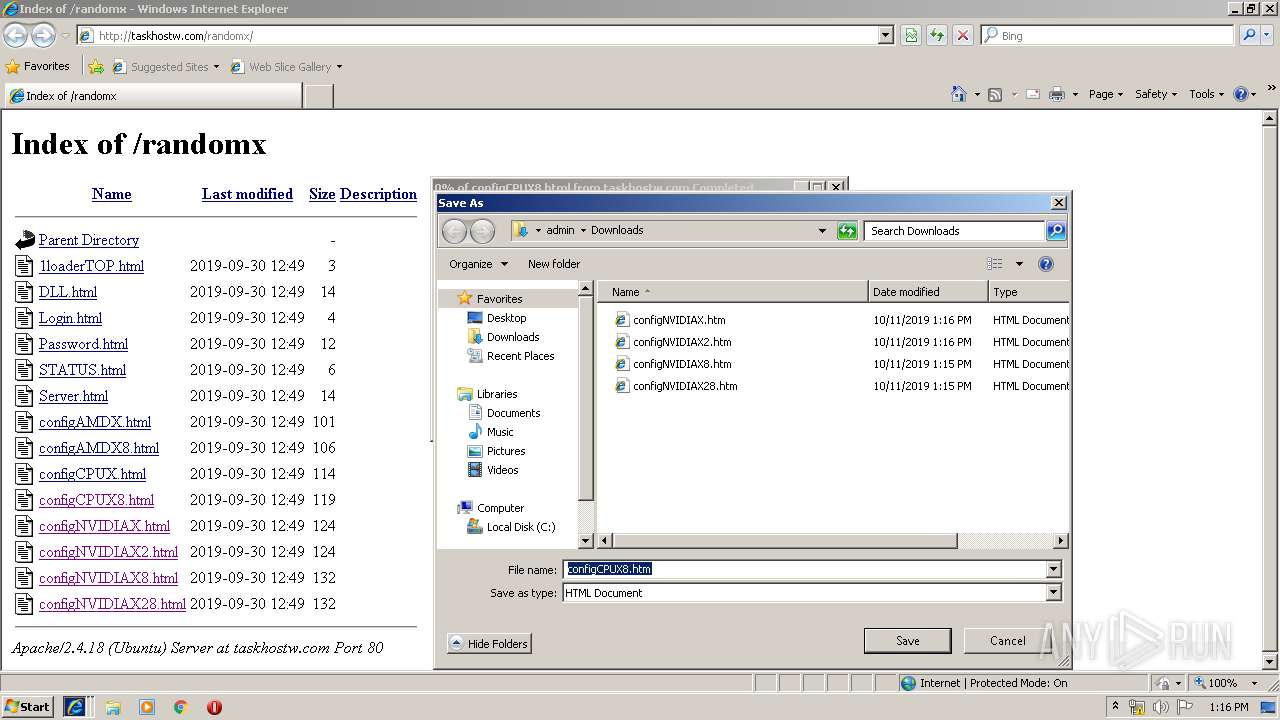Open Internet Explorer from the taskbar
Viewport: 1280px width, 720px height.
click(75, 707)
